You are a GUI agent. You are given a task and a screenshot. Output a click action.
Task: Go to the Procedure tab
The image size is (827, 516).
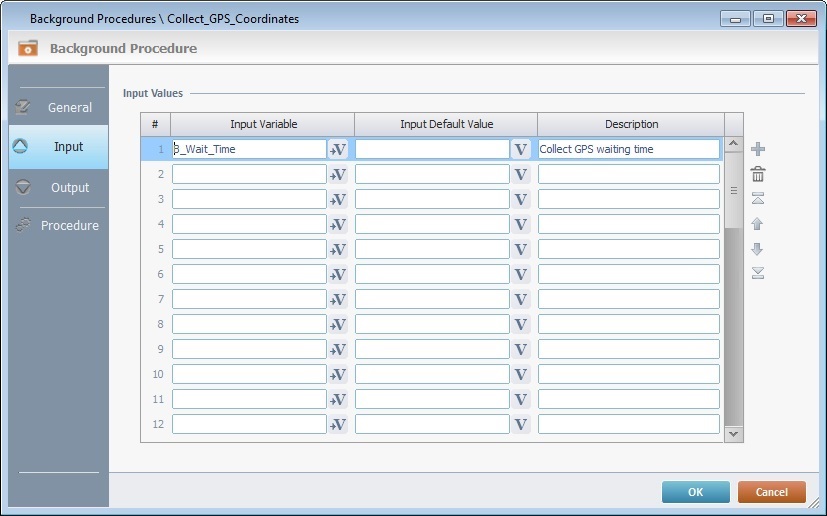tap(58, 226)
